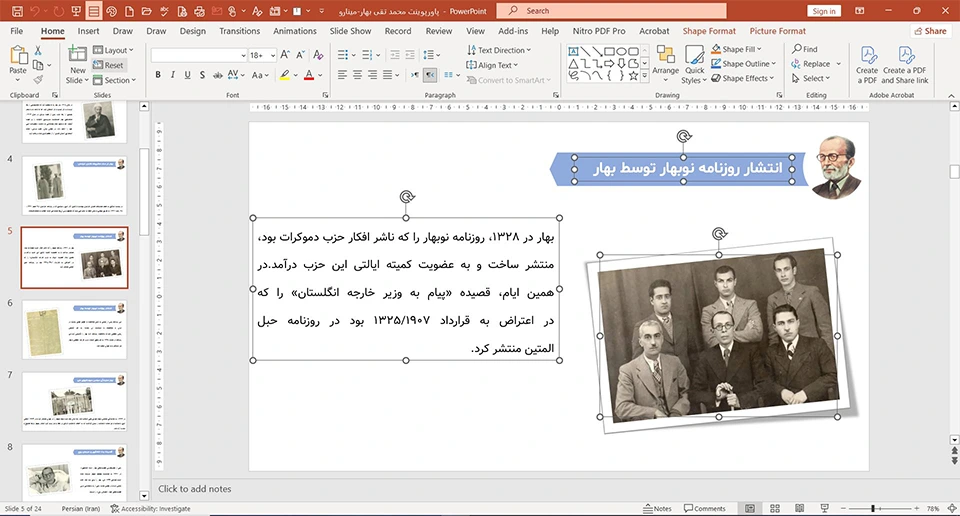
Task: Toggle right-to-left text direction
Action: 430,75
